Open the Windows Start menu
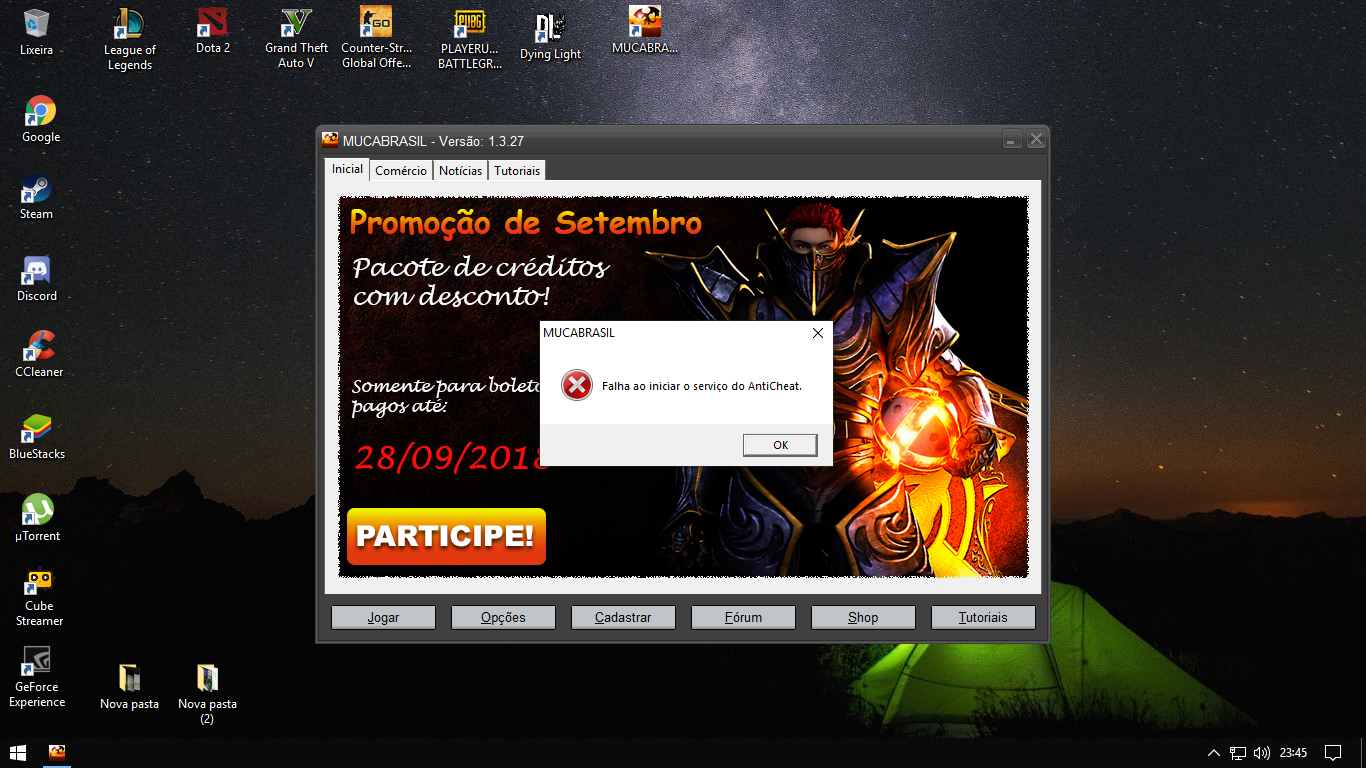This screenshot has height=768, width=1366. pyautogui.click(x=18, y=752)
